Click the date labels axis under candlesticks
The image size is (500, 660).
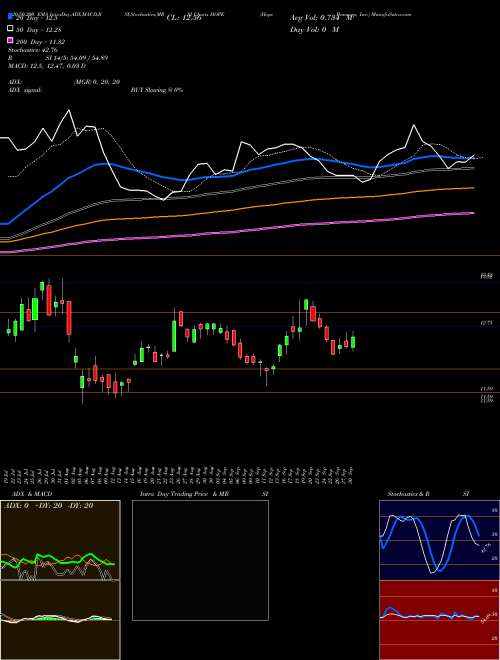[x=178, y=476]
